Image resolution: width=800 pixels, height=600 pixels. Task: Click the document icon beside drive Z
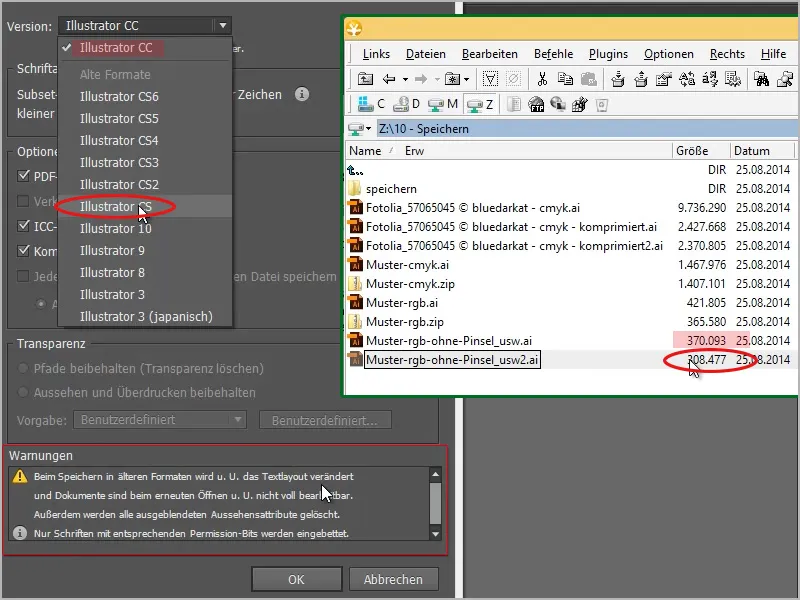click(x=514, y=105)
